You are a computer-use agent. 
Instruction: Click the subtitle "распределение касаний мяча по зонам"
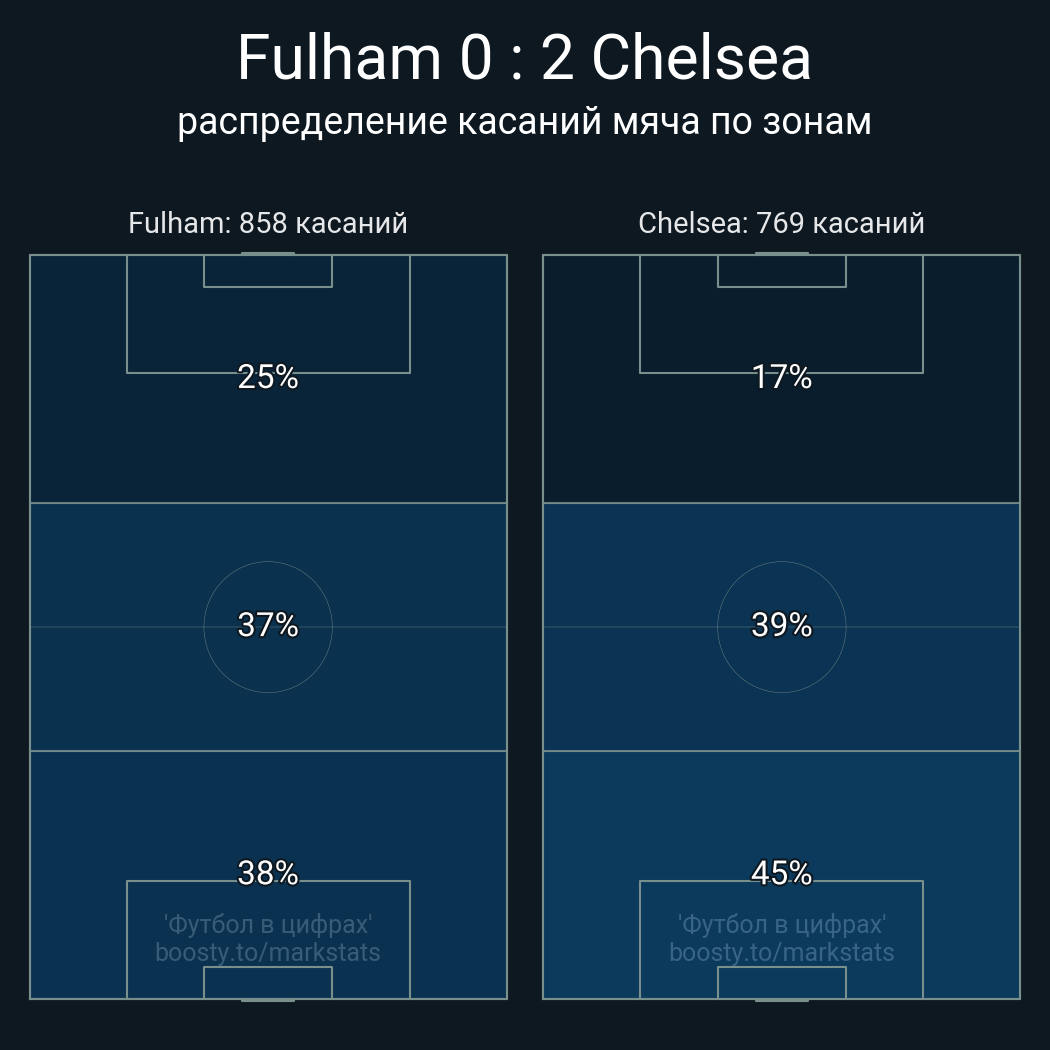pos(524,121)
